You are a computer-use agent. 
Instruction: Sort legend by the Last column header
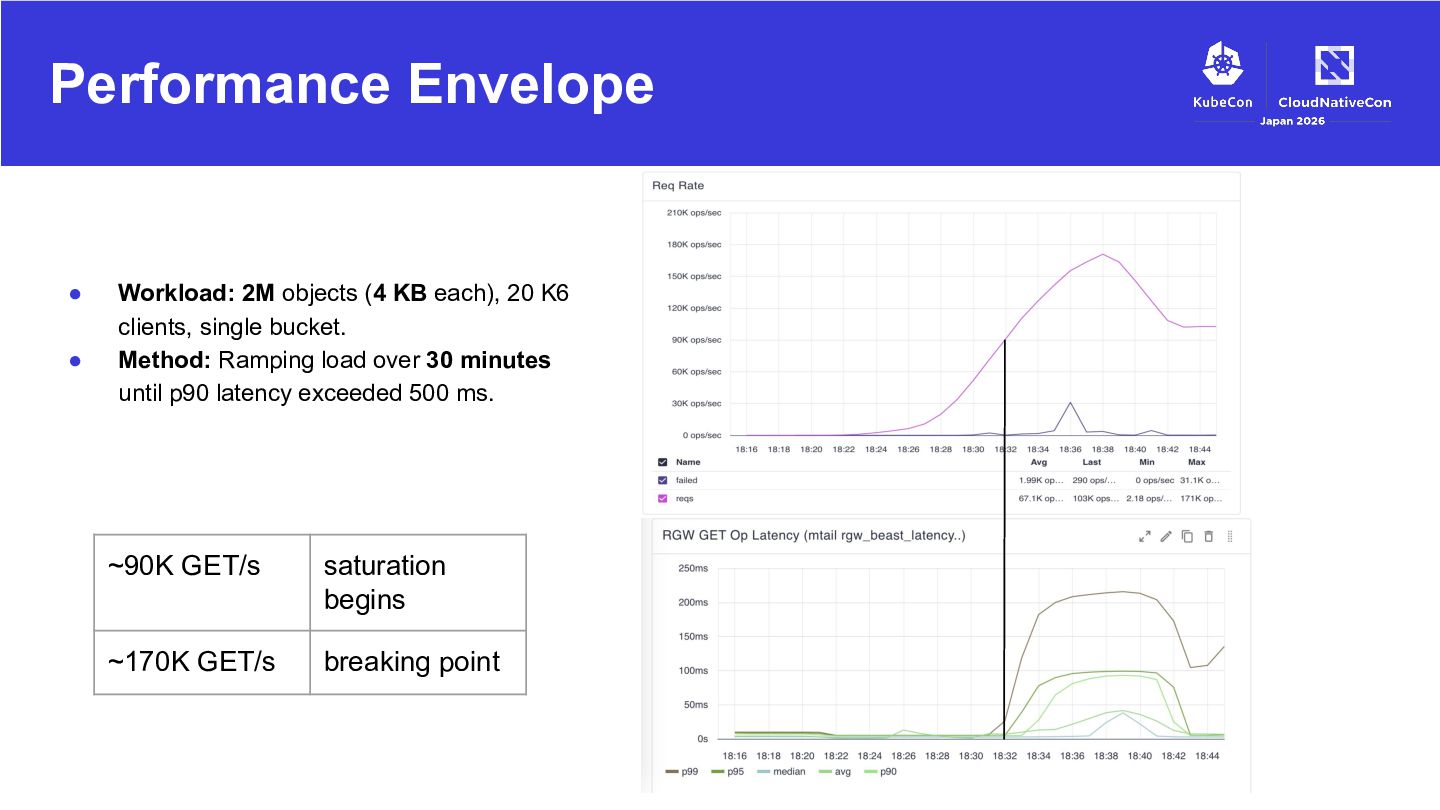click(x=1092, y=463)
